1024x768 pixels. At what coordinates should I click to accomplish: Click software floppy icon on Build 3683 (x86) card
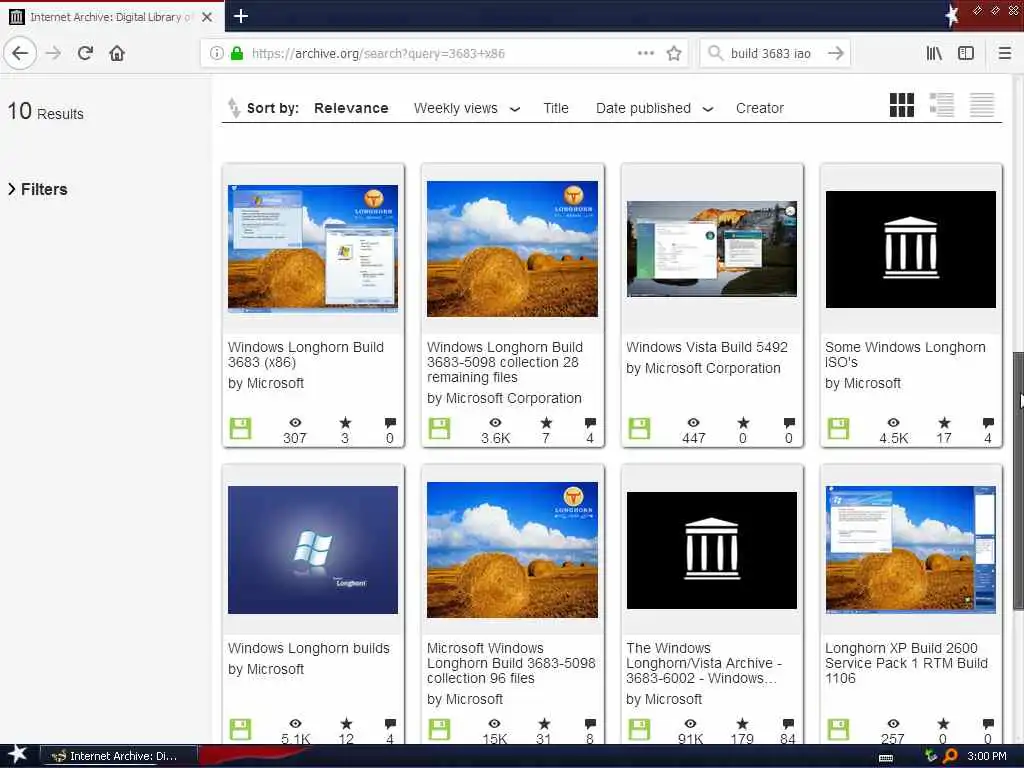point(240,428)
